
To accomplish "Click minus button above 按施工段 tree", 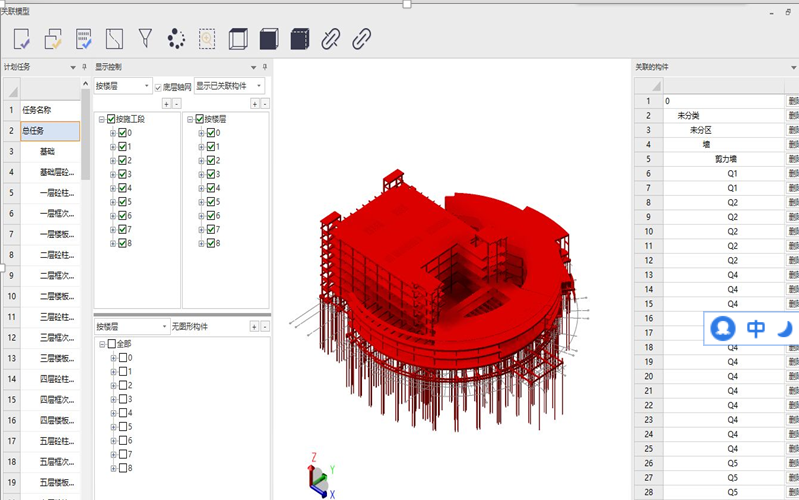I will (x=176, y=104).
